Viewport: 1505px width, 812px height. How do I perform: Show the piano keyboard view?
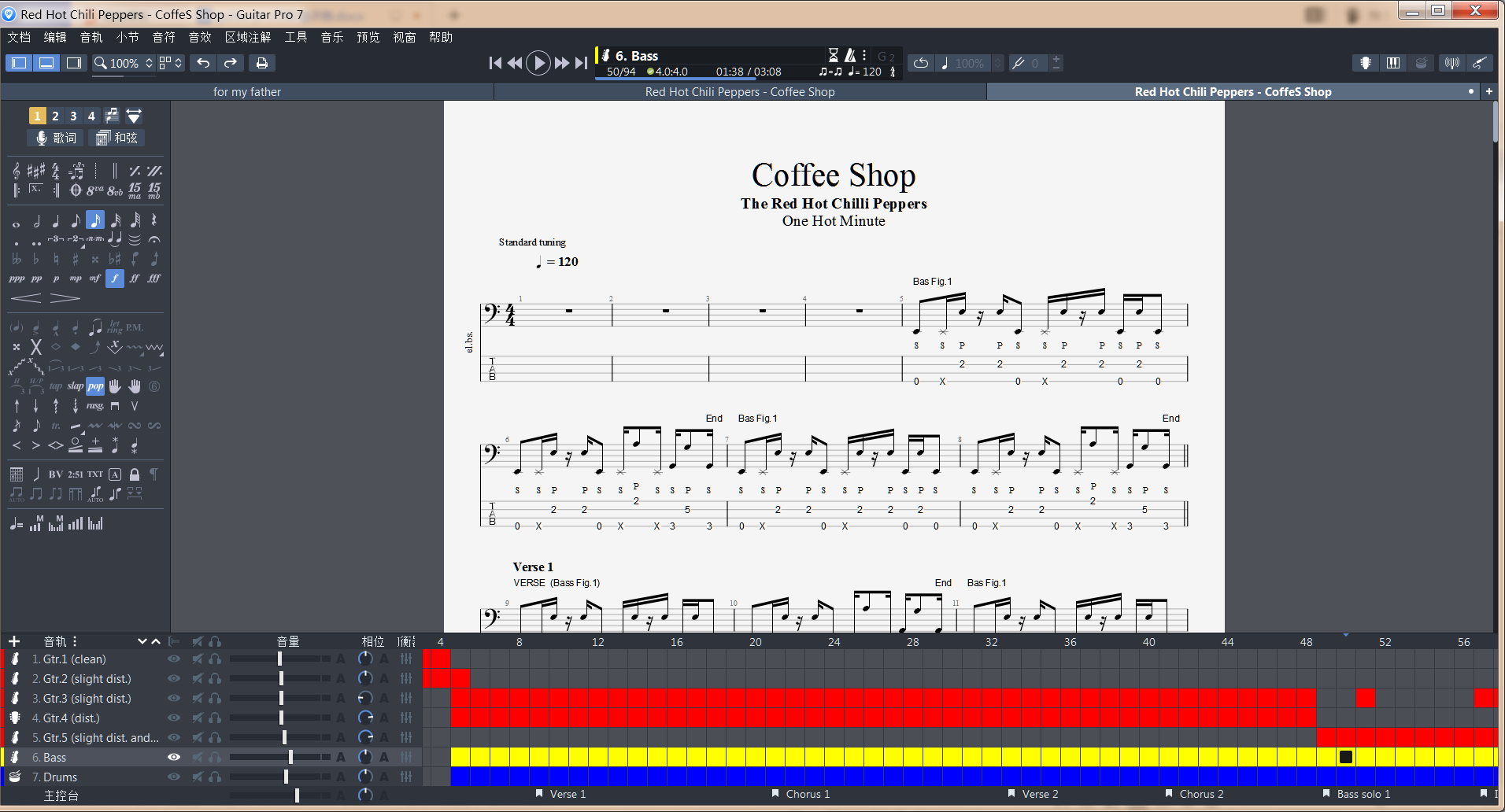point(1392,63)
